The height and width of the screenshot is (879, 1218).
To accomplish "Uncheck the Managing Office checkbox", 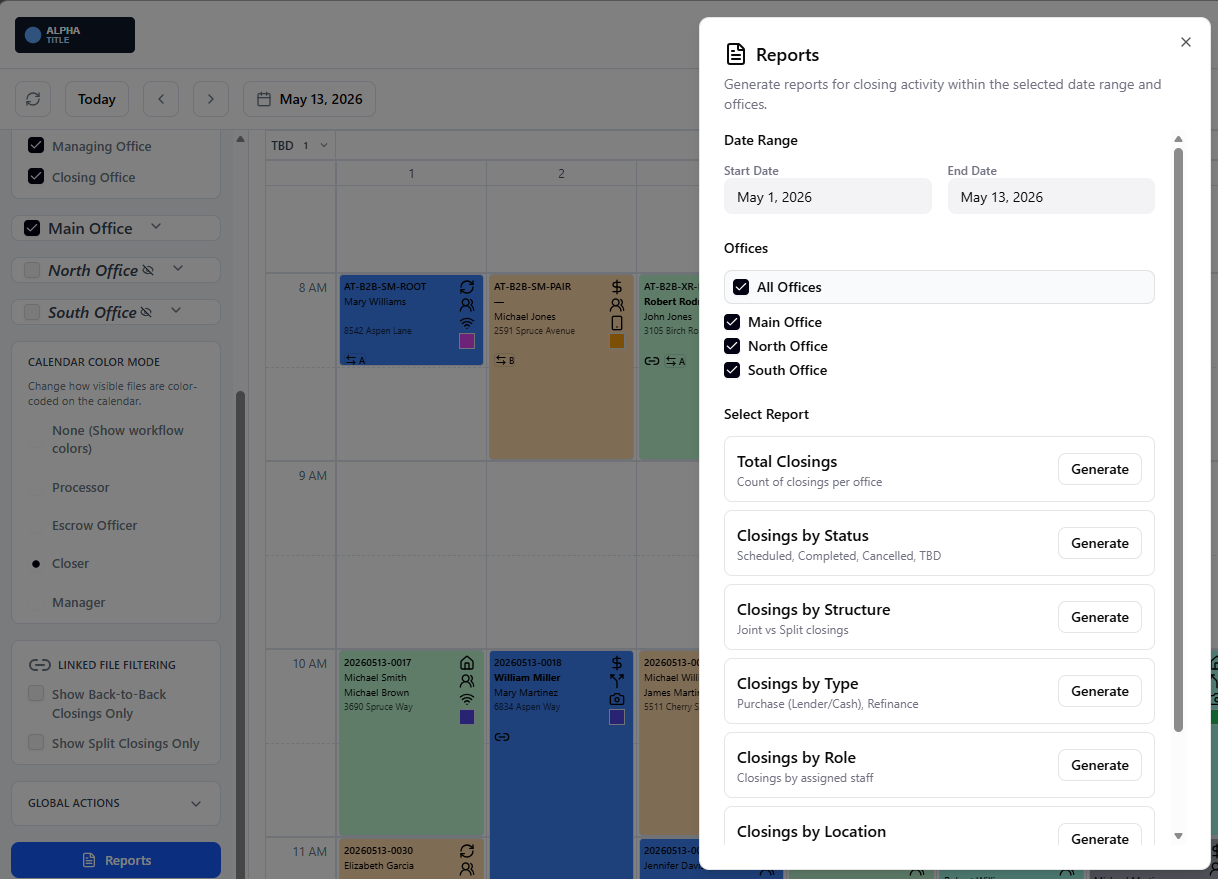I will 36,146.
